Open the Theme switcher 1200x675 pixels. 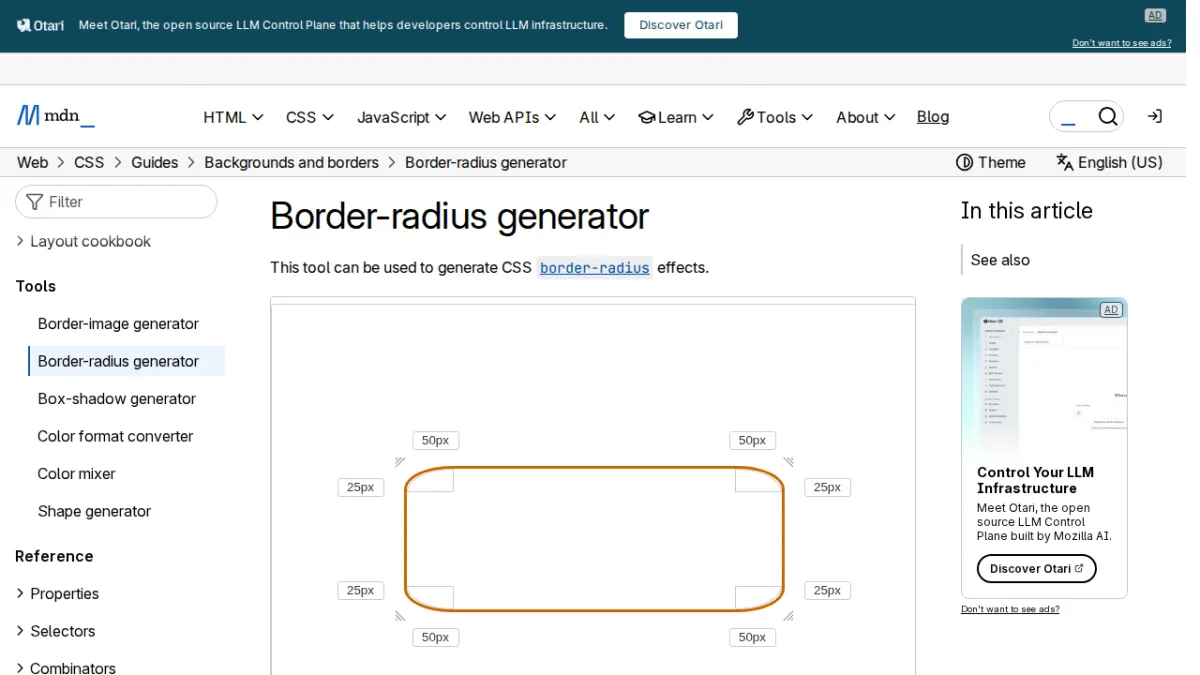[x=990, y=162]
